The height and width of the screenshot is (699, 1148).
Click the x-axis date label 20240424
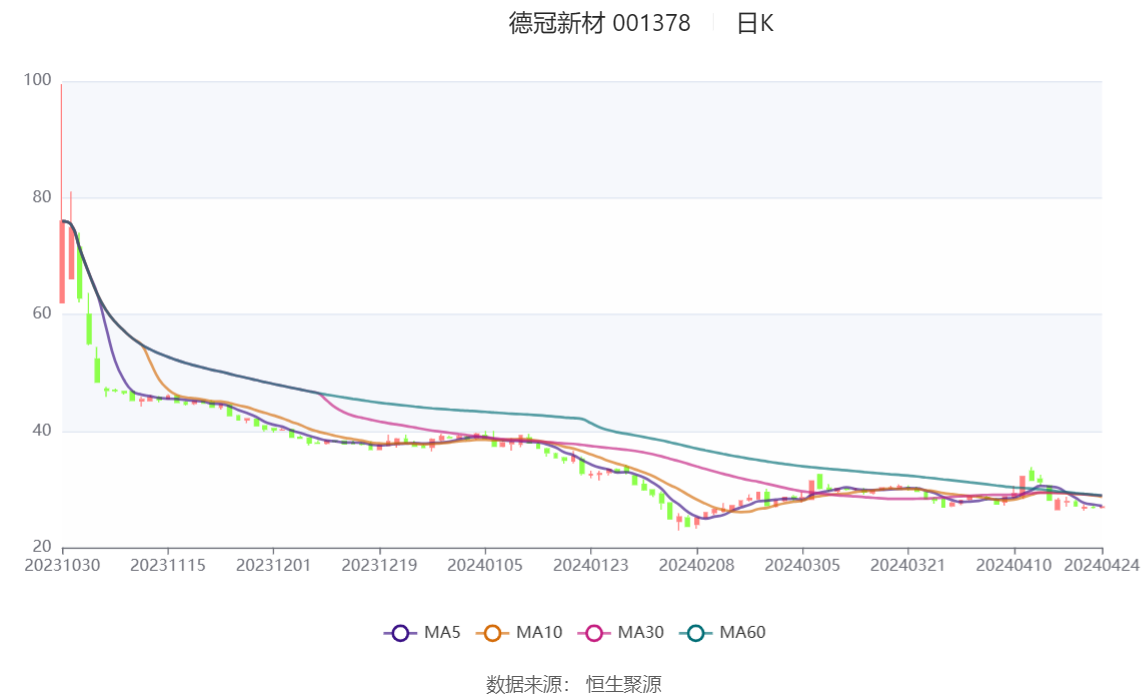(x=1102, y=566)
